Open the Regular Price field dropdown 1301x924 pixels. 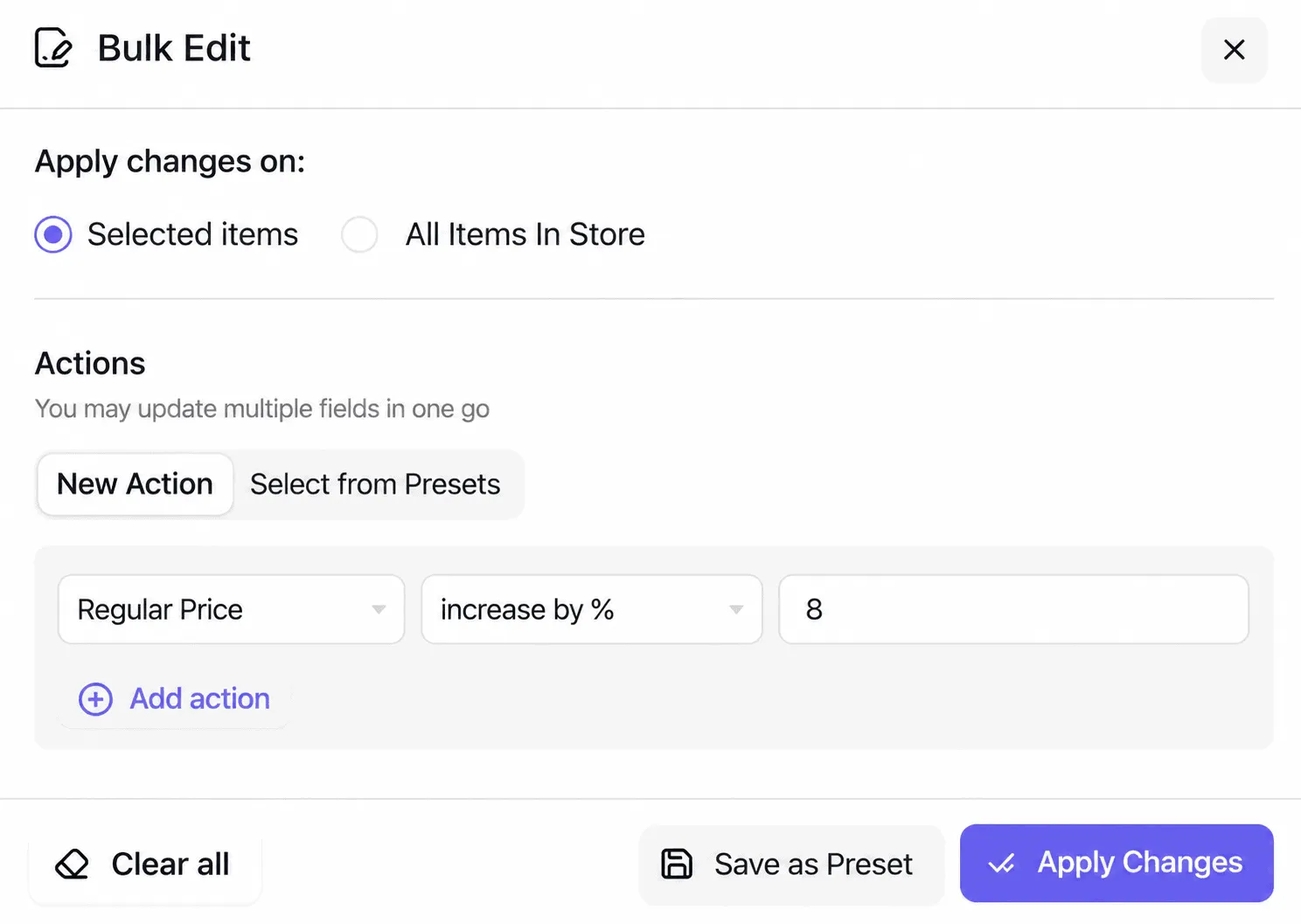tap(231, 609)
